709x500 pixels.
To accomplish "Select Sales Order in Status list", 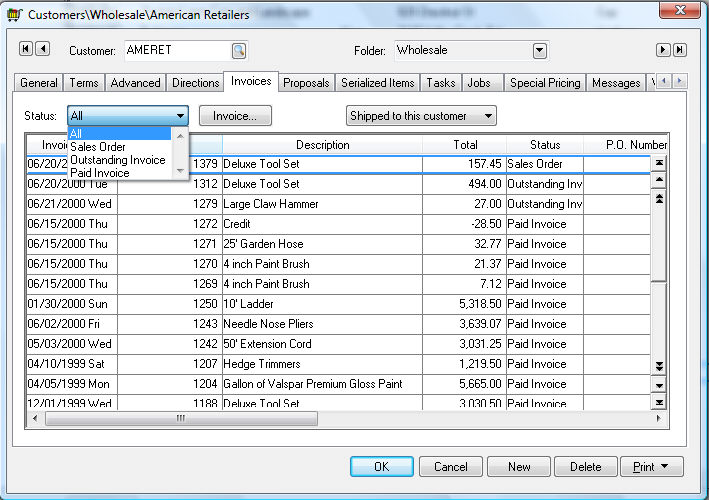I will (x=98, y=147).
